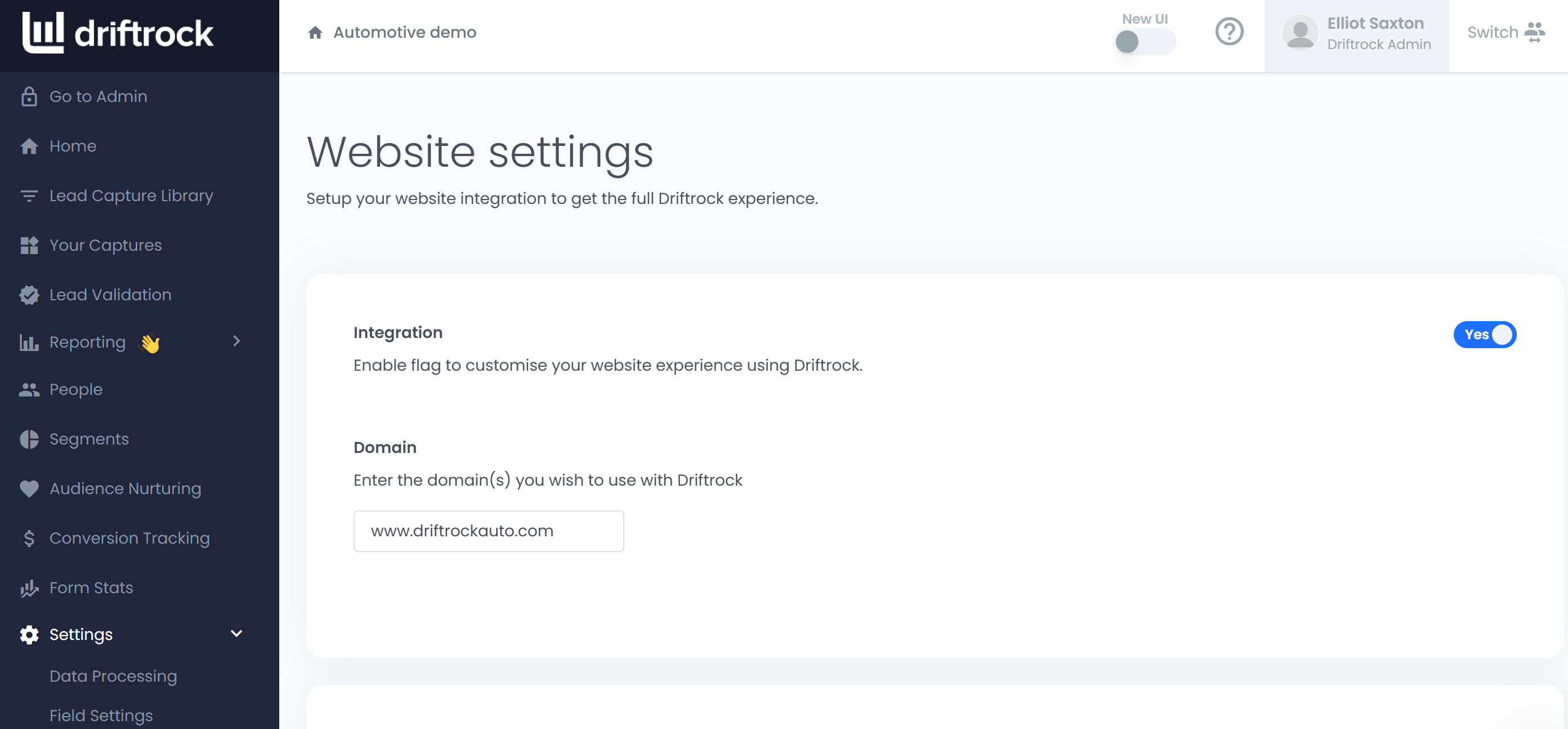Click the Audience Nurturing heart icon
The height and width of the screenshot is (729, 1568).
pyautogui.click(x=29, y=488)
